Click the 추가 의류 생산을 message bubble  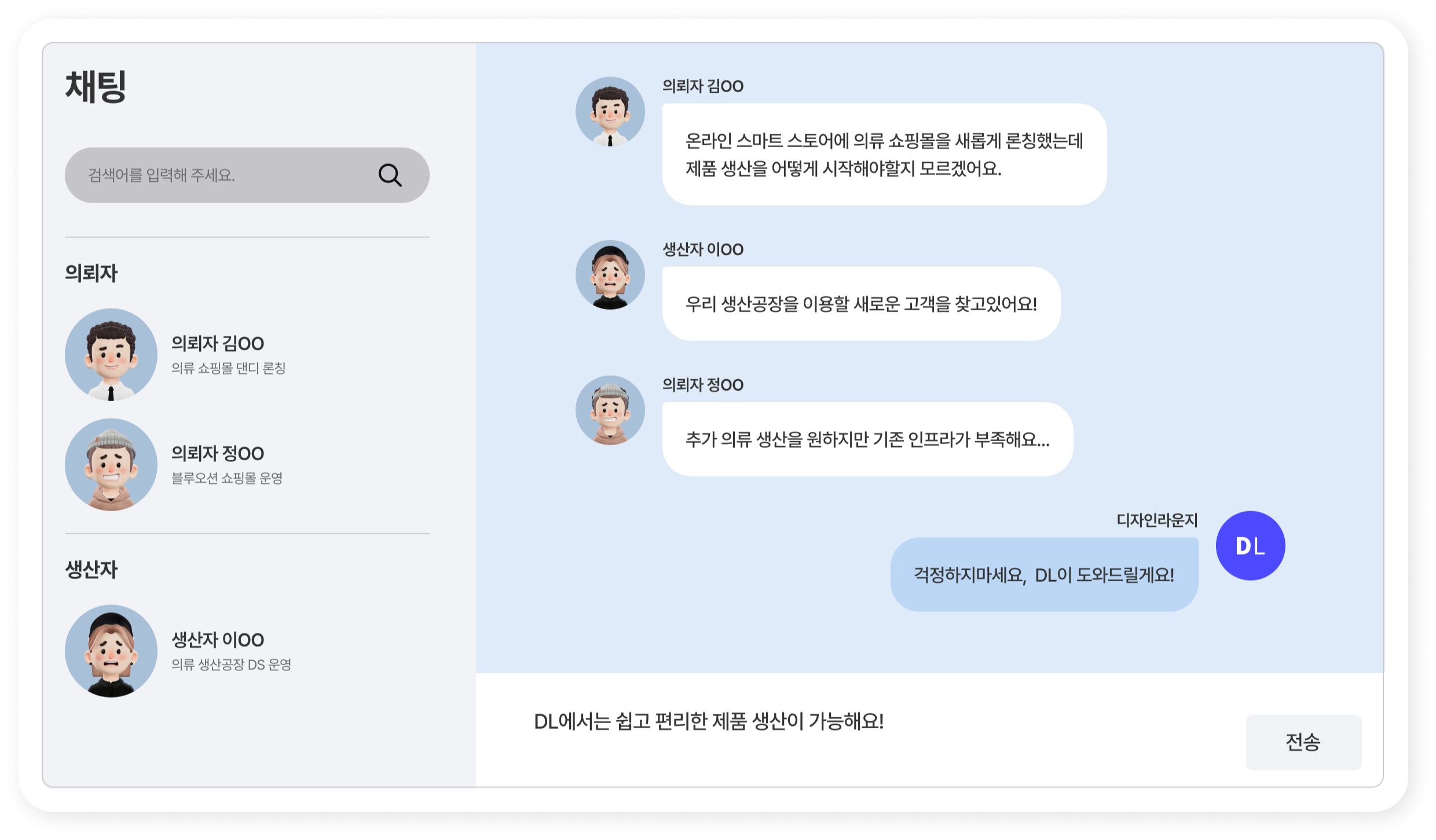pyautogui.click(x=867, y=439)
